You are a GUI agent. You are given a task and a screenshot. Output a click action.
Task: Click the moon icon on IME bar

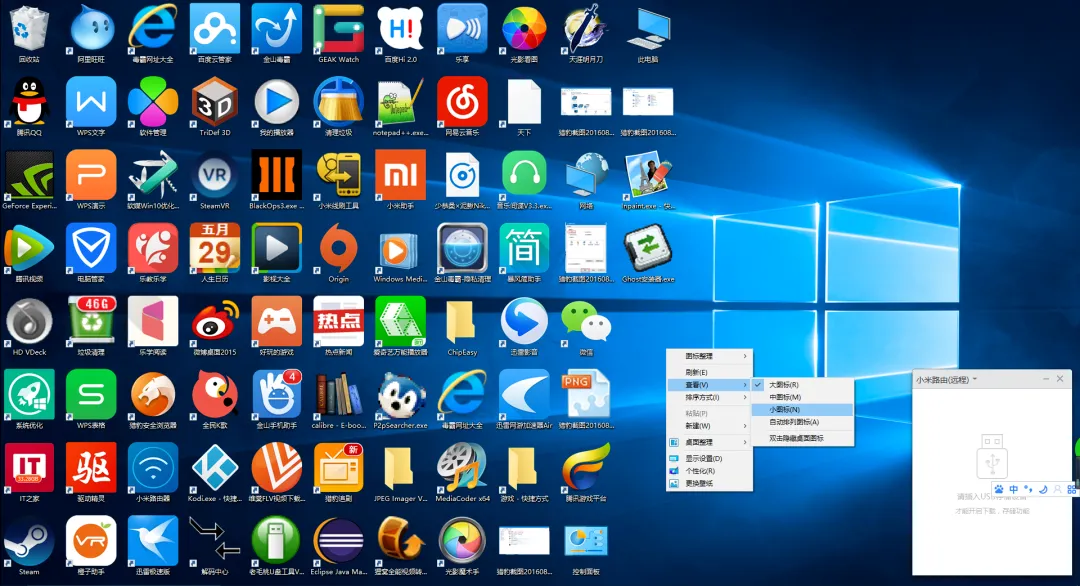point(1043,490)
